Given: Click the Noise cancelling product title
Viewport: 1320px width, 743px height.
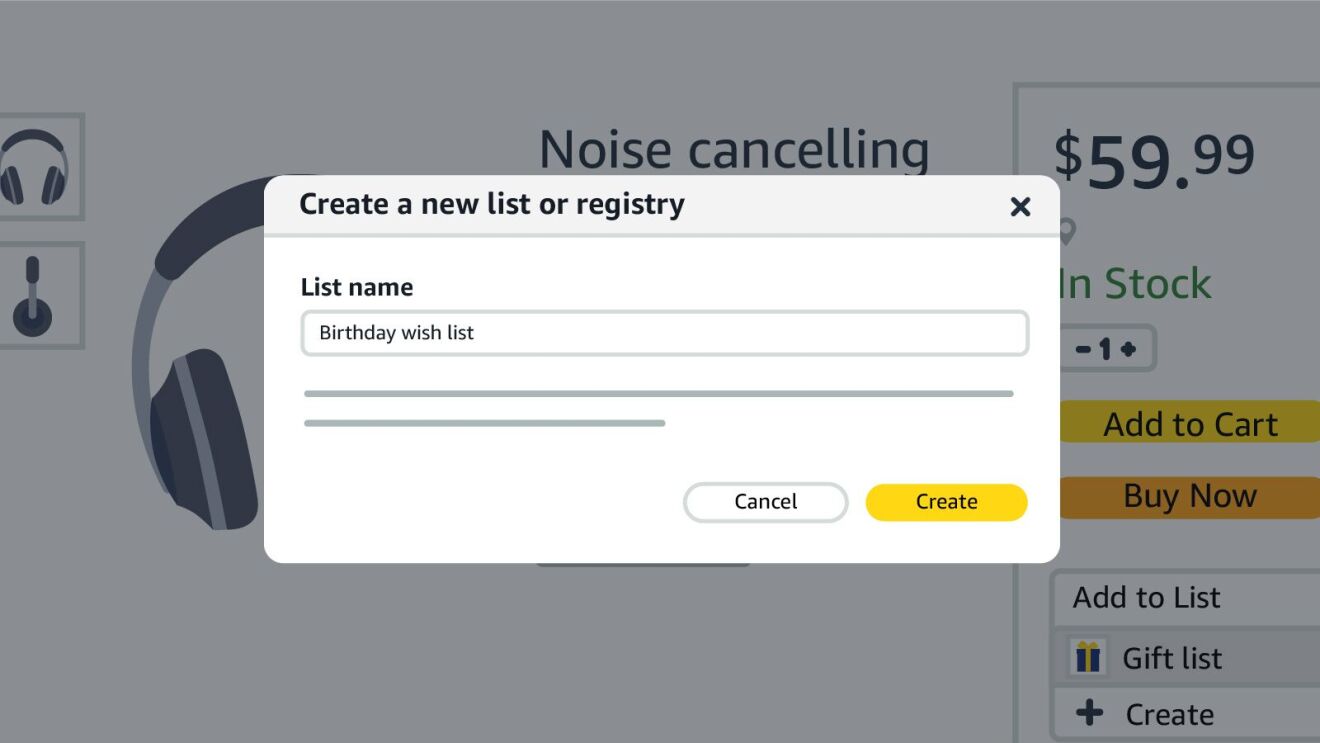Looking at the screenshot, I should (x=734, y=150).
